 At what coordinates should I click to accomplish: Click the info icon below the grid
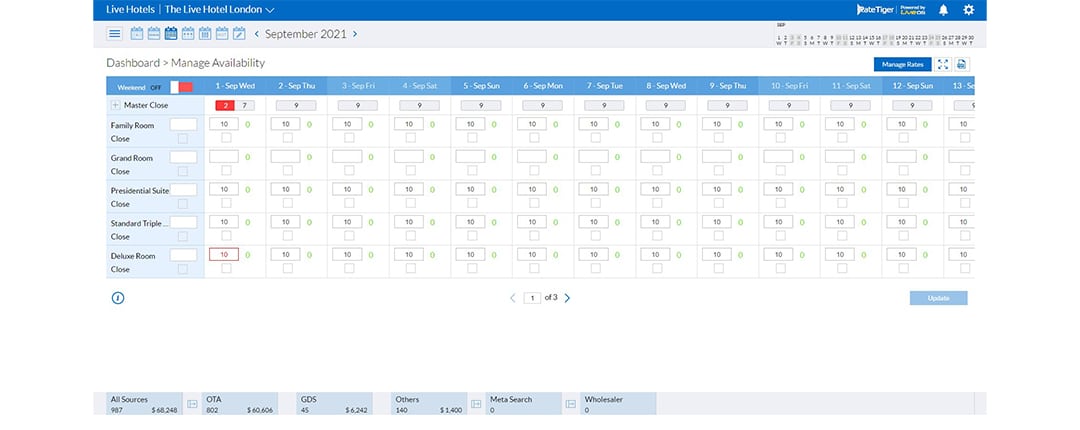(x=118, y=297)
